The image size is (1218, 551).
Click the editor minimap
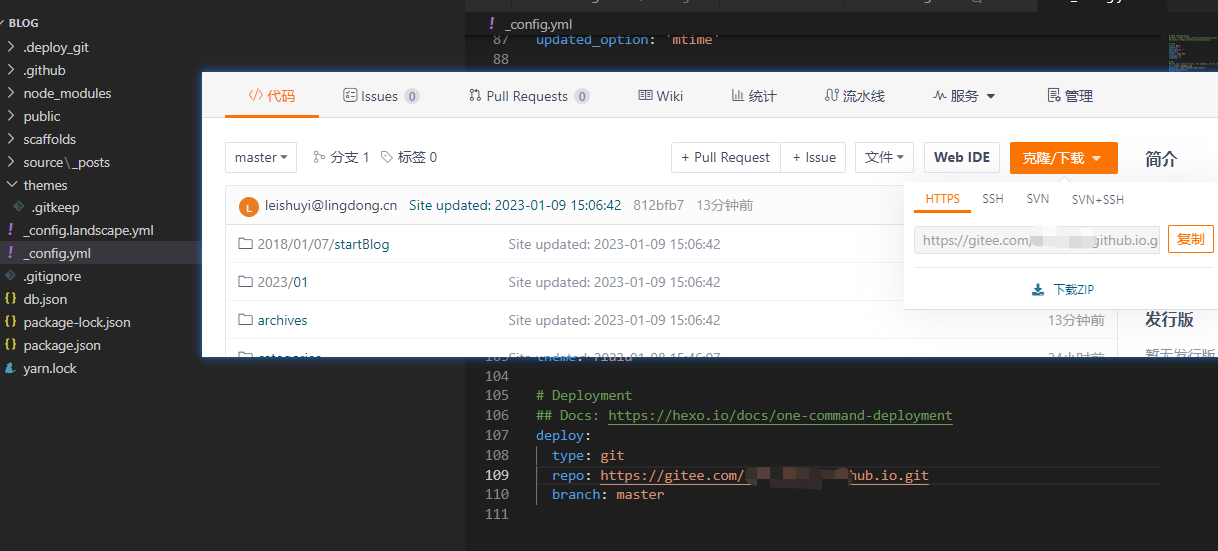[1190, 52]
